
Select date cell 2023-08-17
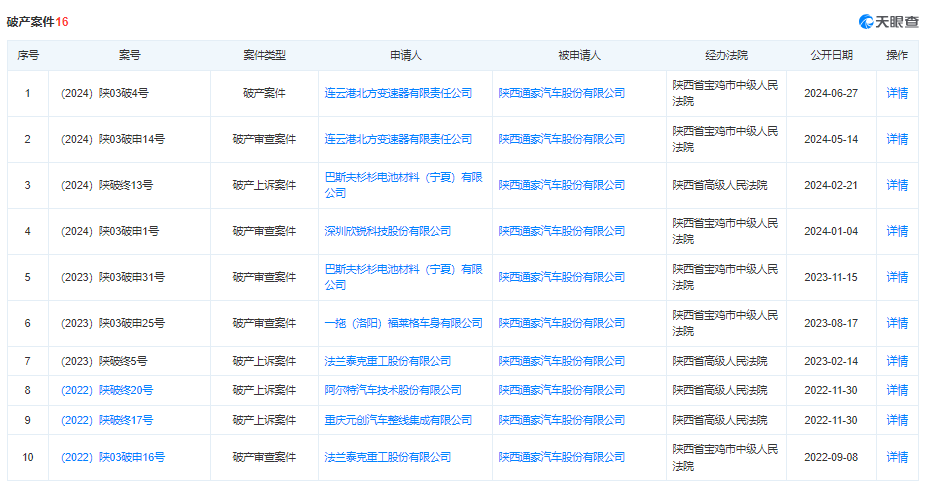click(831, 323)
